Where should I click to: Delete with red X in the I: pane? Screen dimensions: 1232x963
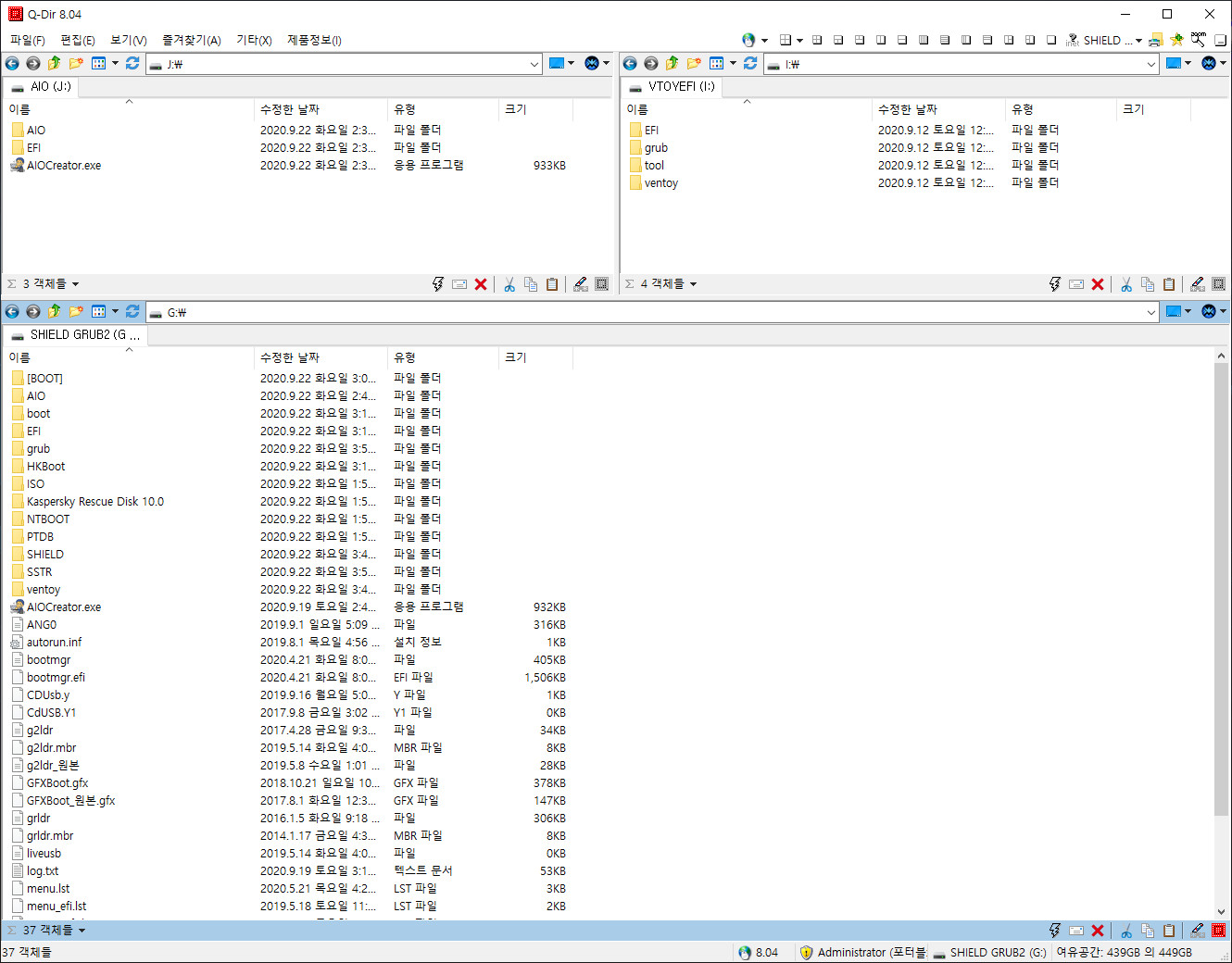point(1098,284)
